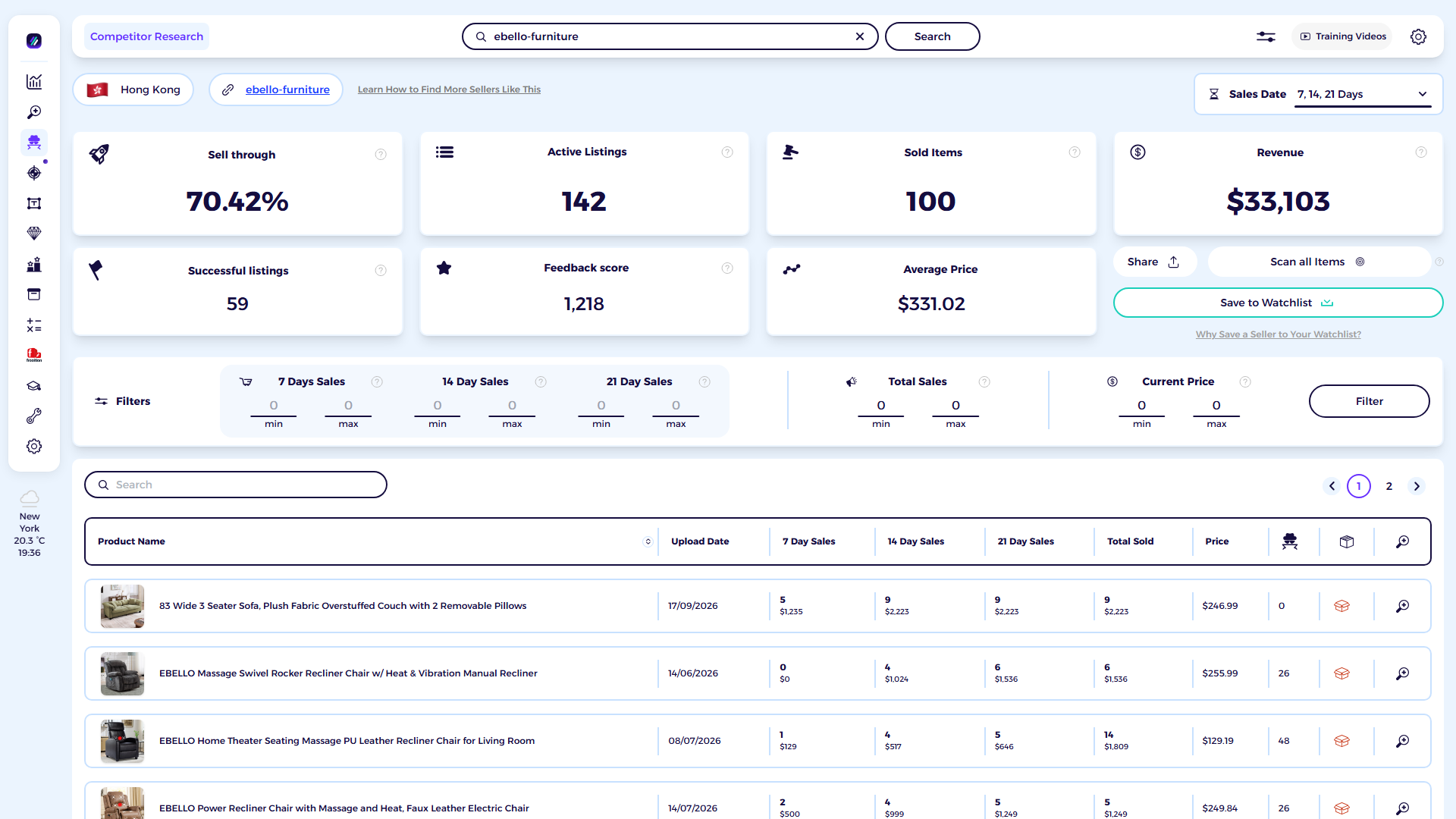Click the Hong Kong country badge

pyautogui.click(x=133, y=89)
